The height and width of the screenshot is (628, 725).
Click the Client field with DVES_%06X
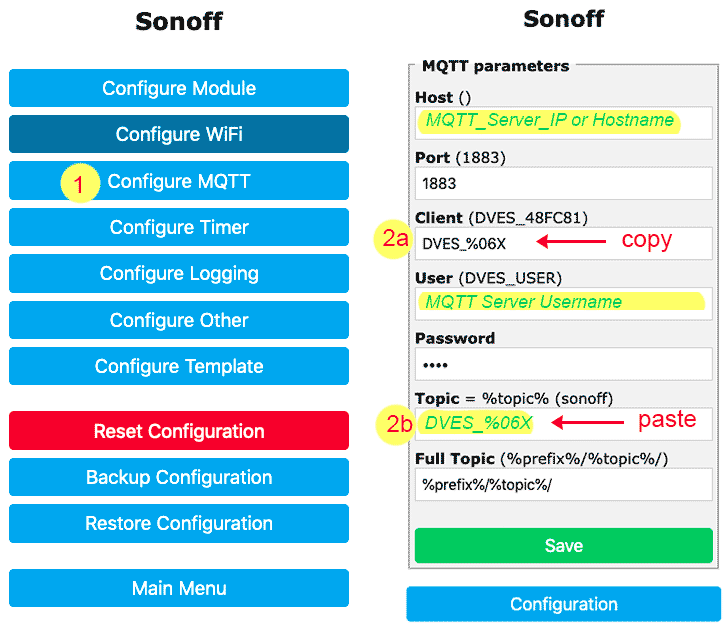[x=564, y=243]
